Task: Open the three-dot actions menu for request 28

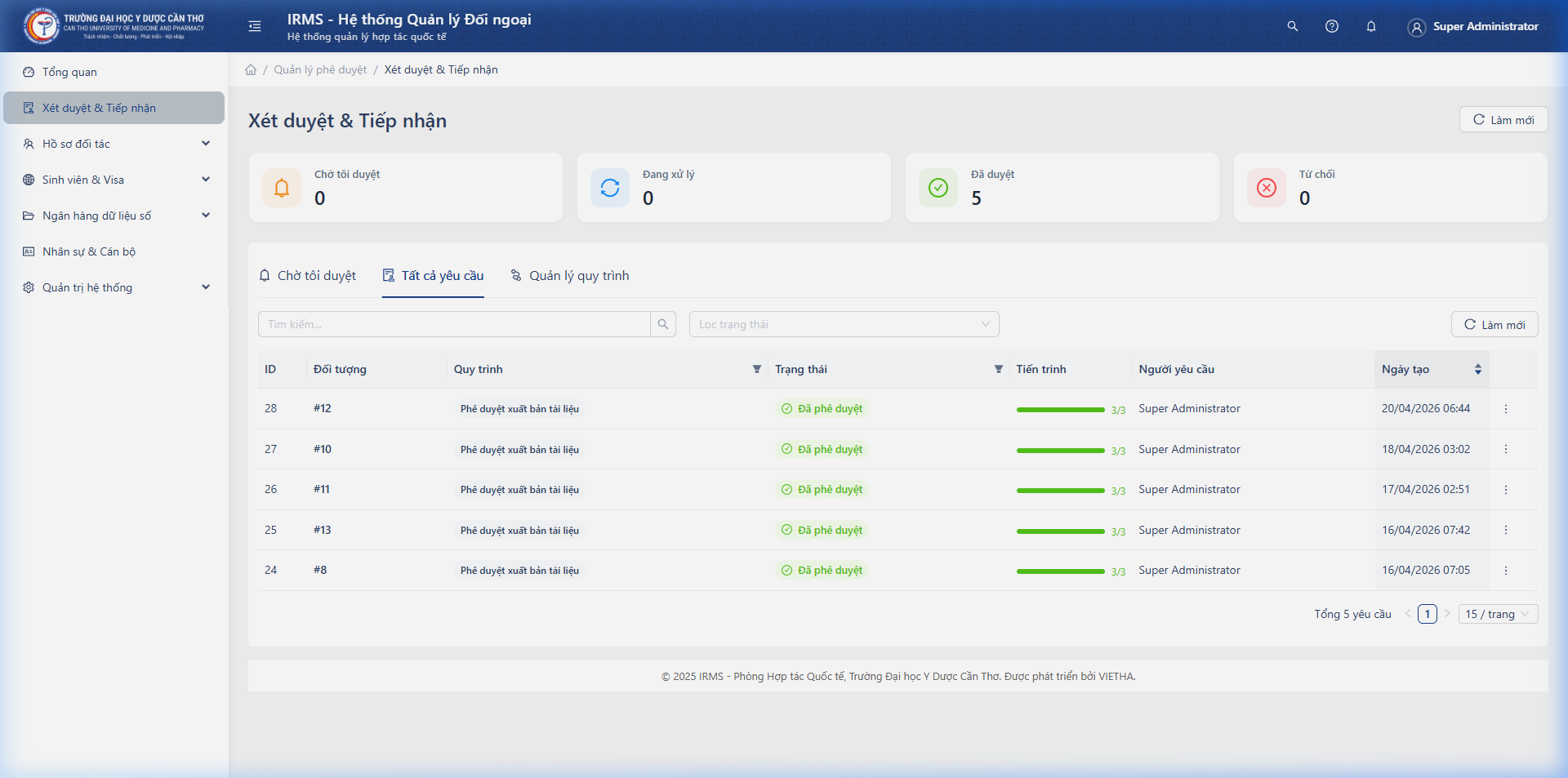Action: (x=1505, y=409)
